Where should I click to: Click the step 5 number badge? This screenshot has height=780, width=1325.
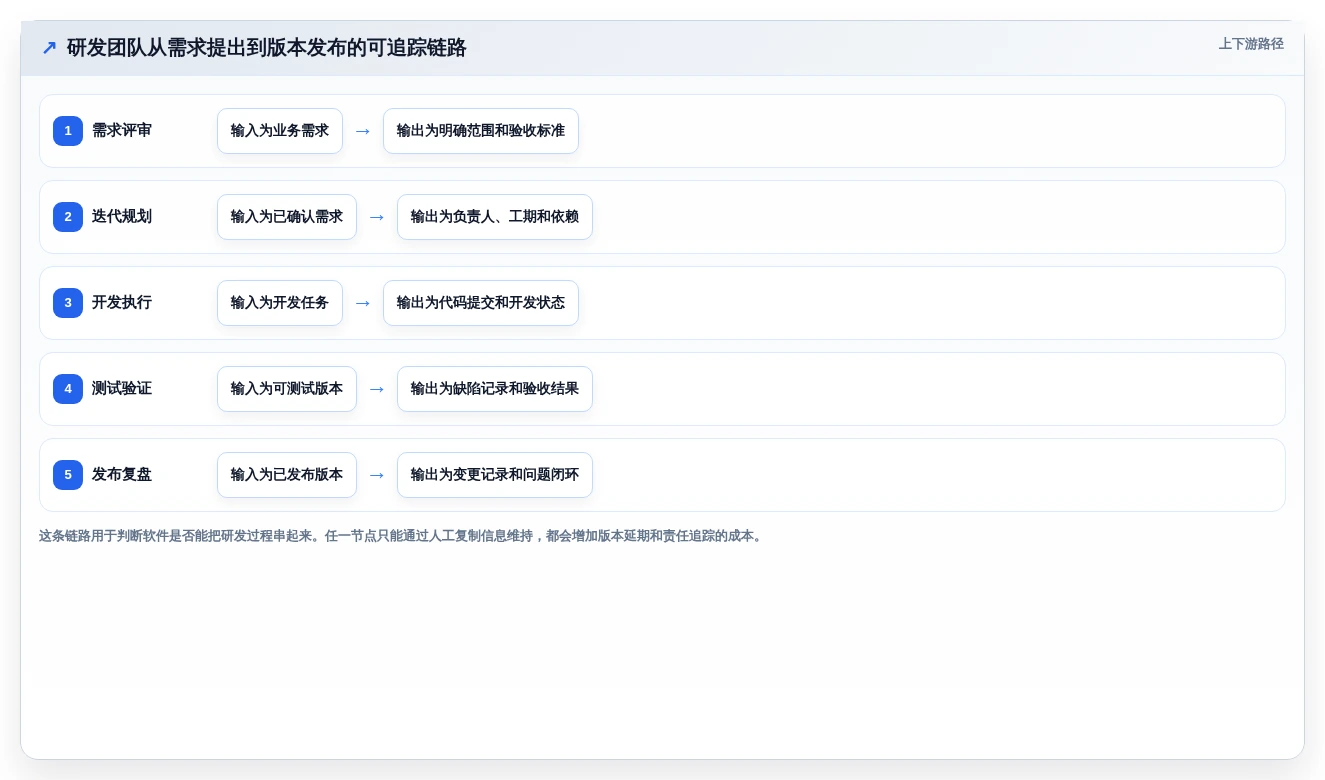[x=68, y=475]
